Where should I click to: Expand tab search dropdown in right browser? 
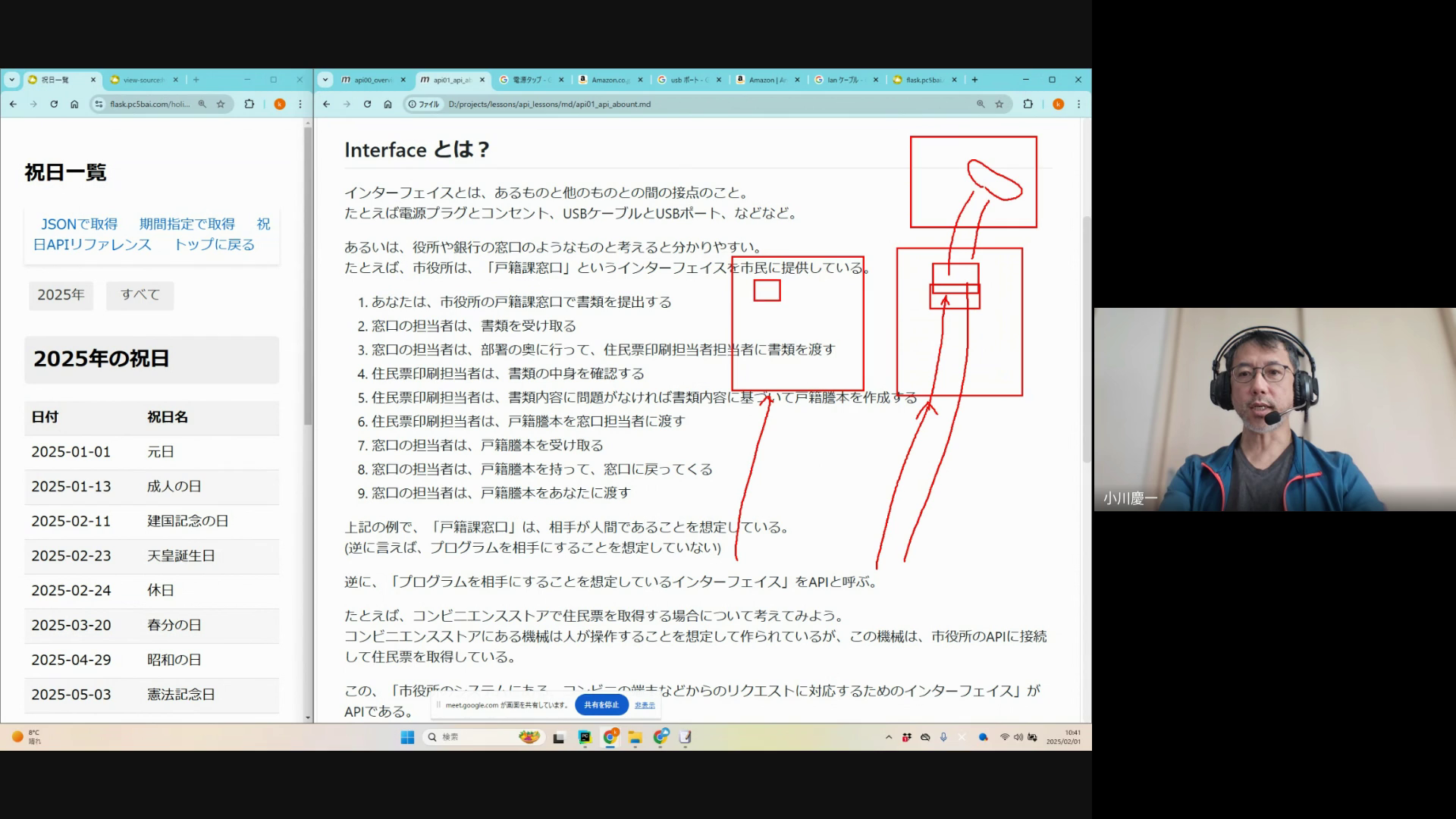pyautogui.click(x=325, y=80)
